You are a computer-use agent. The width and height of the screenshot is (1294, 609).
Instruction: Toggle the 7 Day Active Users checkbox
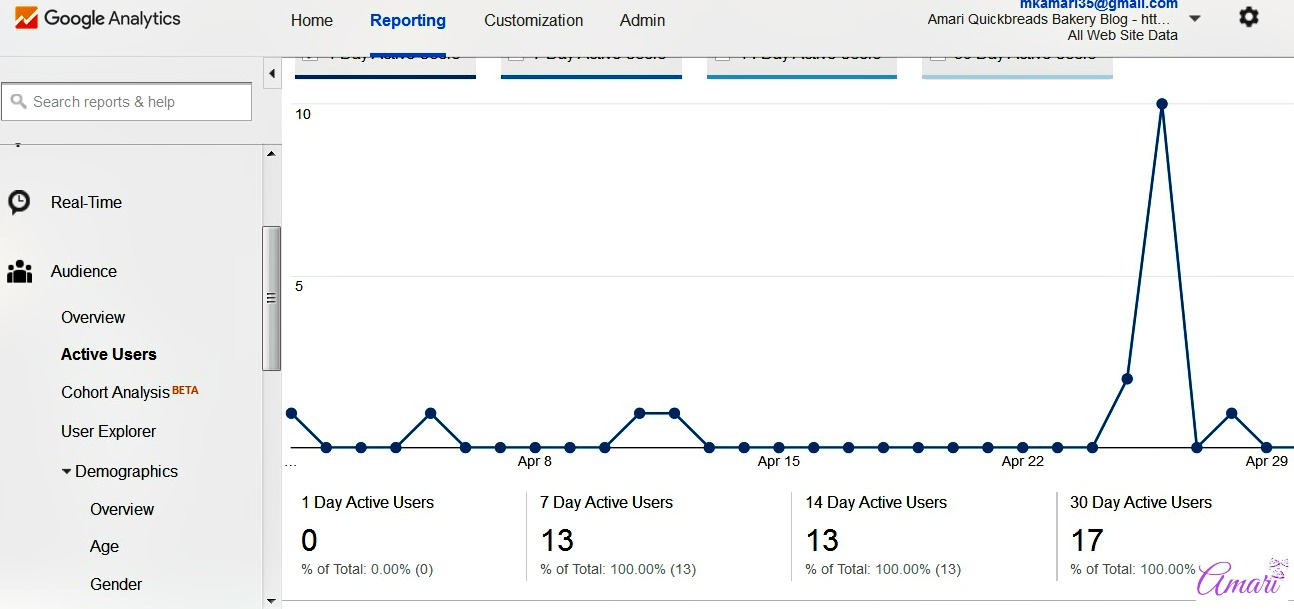516,57
